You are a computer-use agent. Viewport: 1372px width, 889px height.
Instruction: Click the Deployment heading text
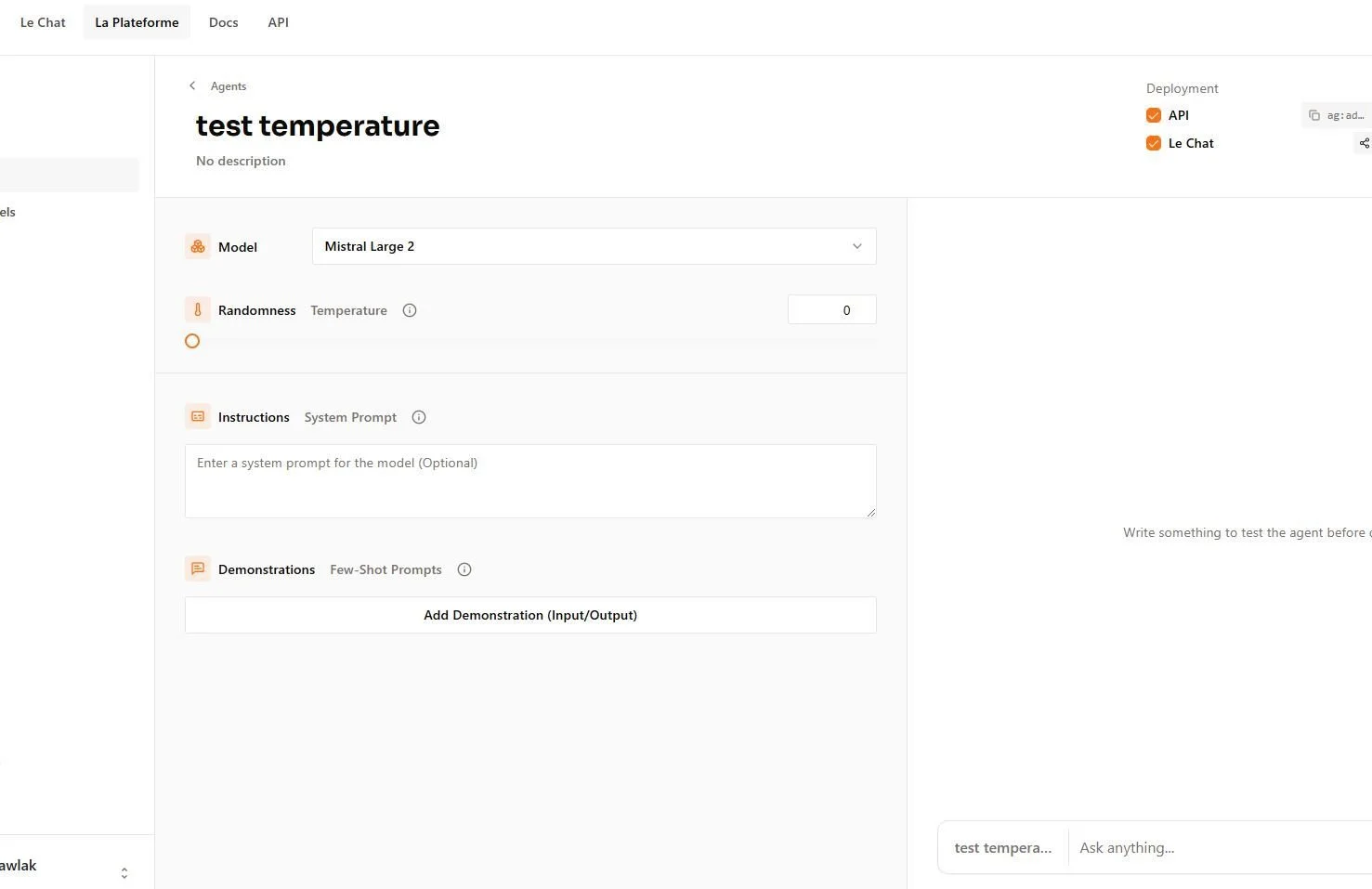[x=1182, y=88]
